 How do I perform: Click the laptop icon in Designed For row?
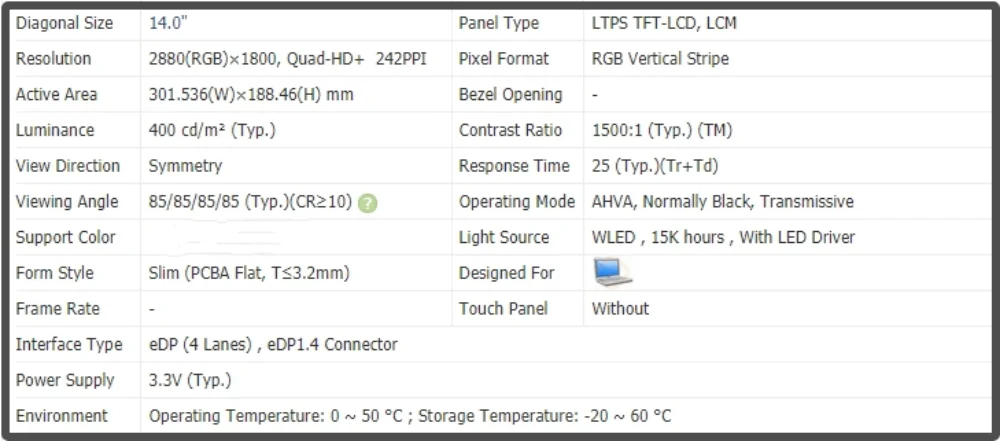pyautogui.click(x=612, y=272)
